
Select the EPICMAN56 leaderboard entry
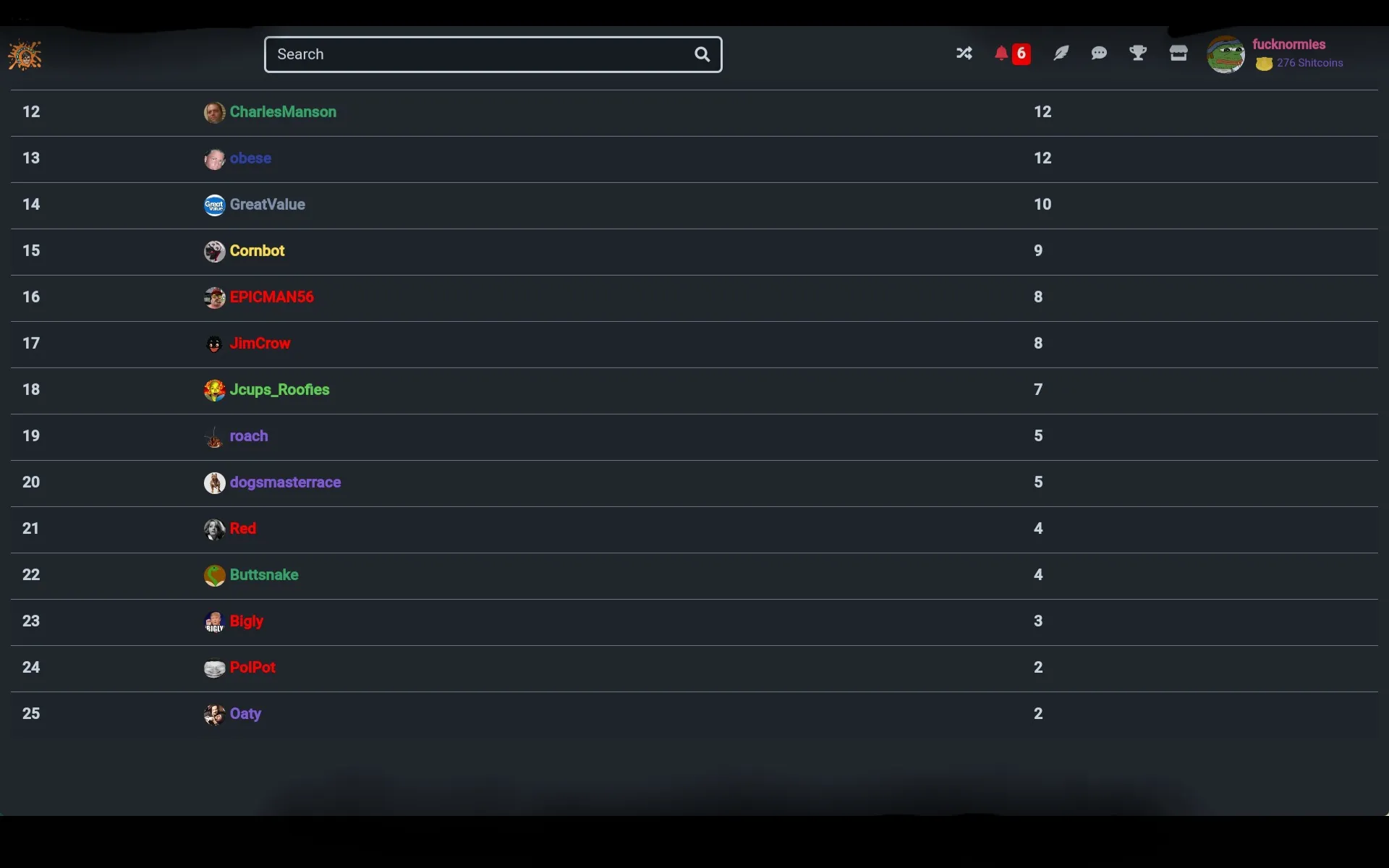pyautogui.click(x=271, y=297)
